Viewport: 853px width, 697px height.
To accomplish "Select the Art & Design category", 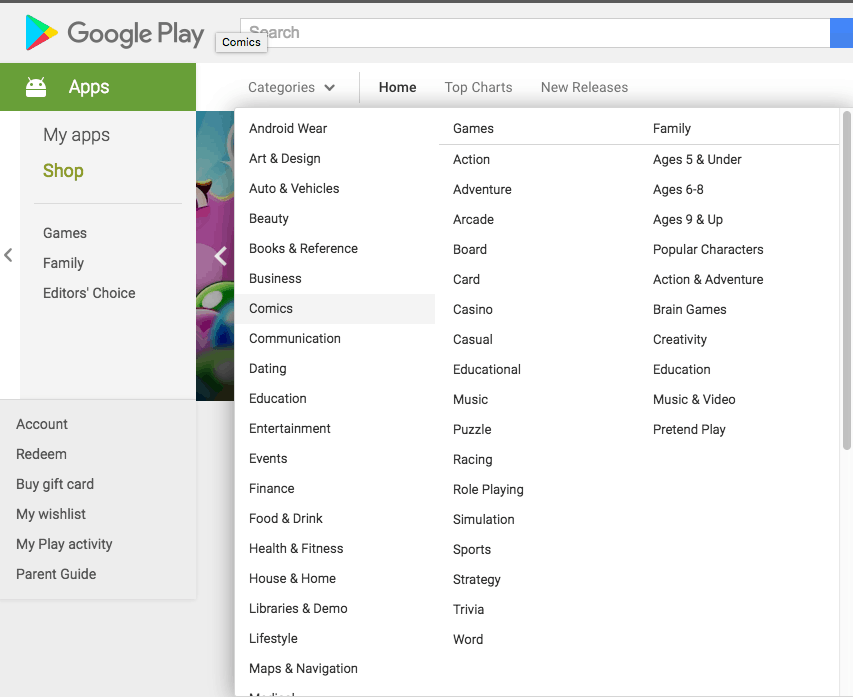I will 285,158.
